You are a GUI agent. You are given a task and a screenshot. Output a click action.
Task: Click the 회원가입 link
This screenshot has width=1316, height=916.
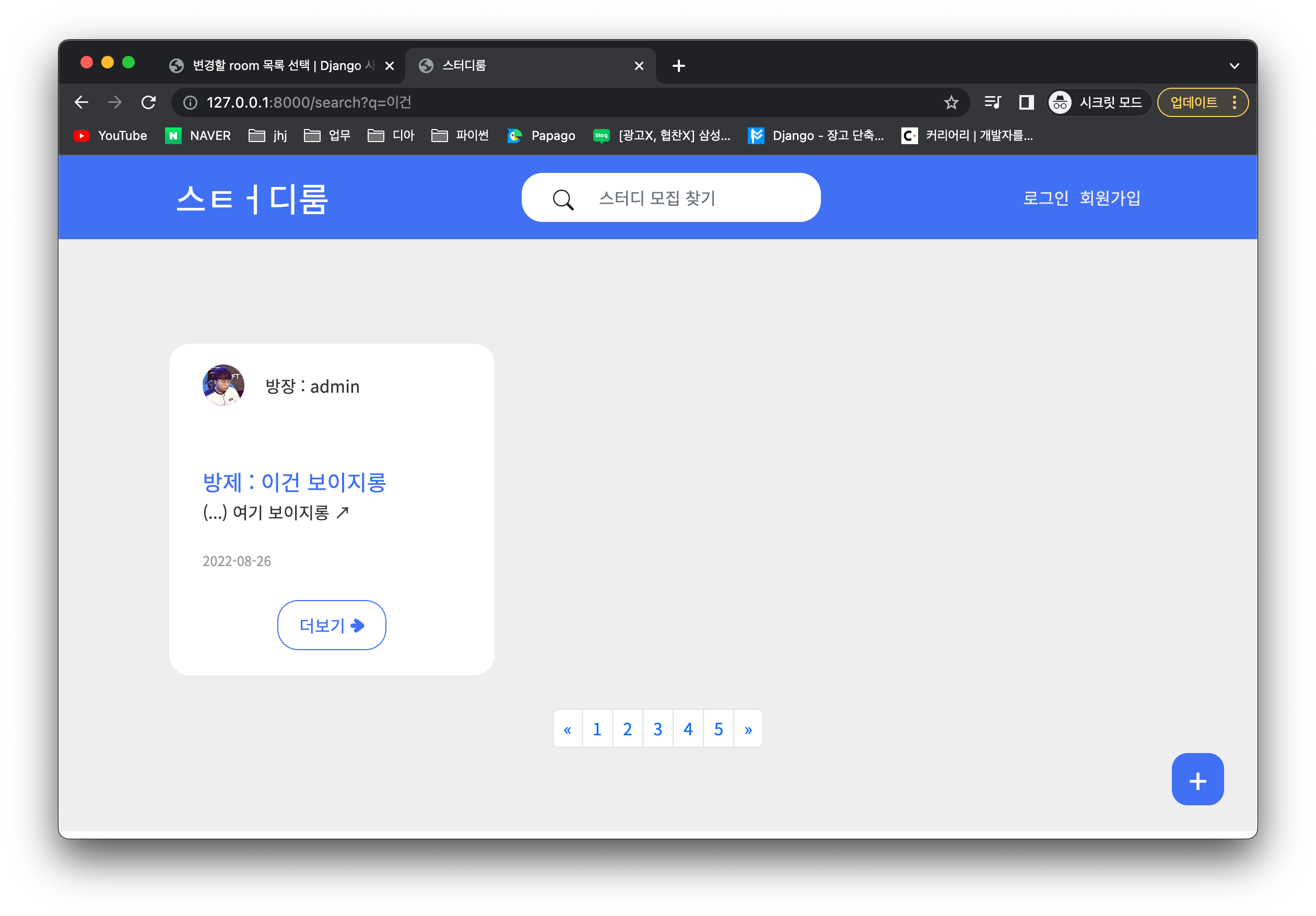click(x=1110, y=198)
